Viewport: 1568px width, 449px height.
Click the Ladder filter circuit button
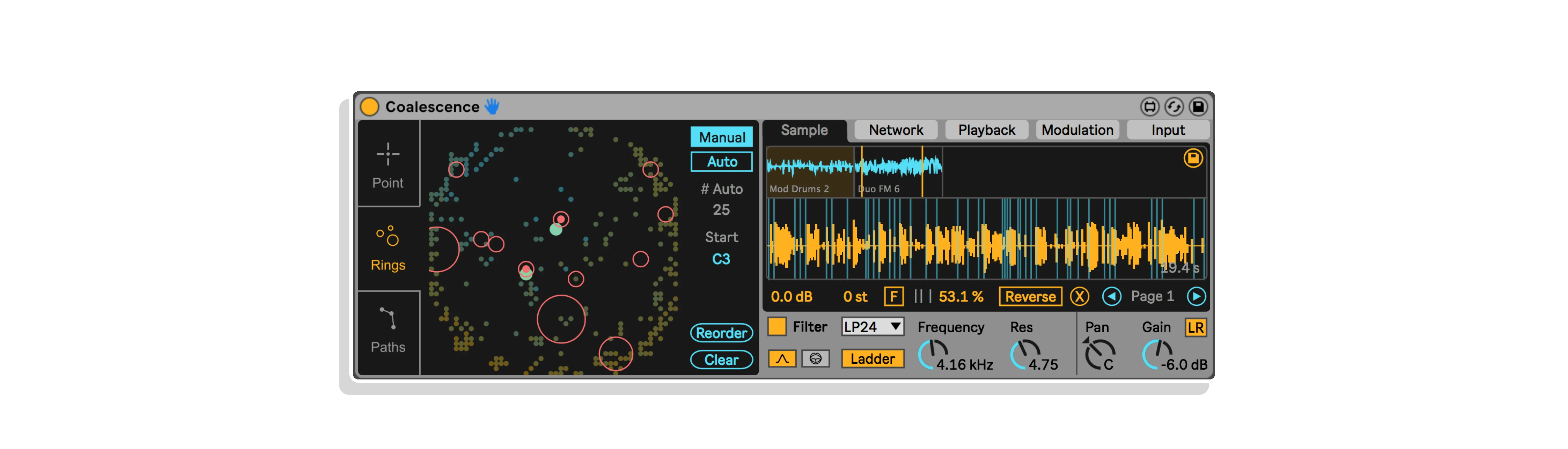(872, 359)
